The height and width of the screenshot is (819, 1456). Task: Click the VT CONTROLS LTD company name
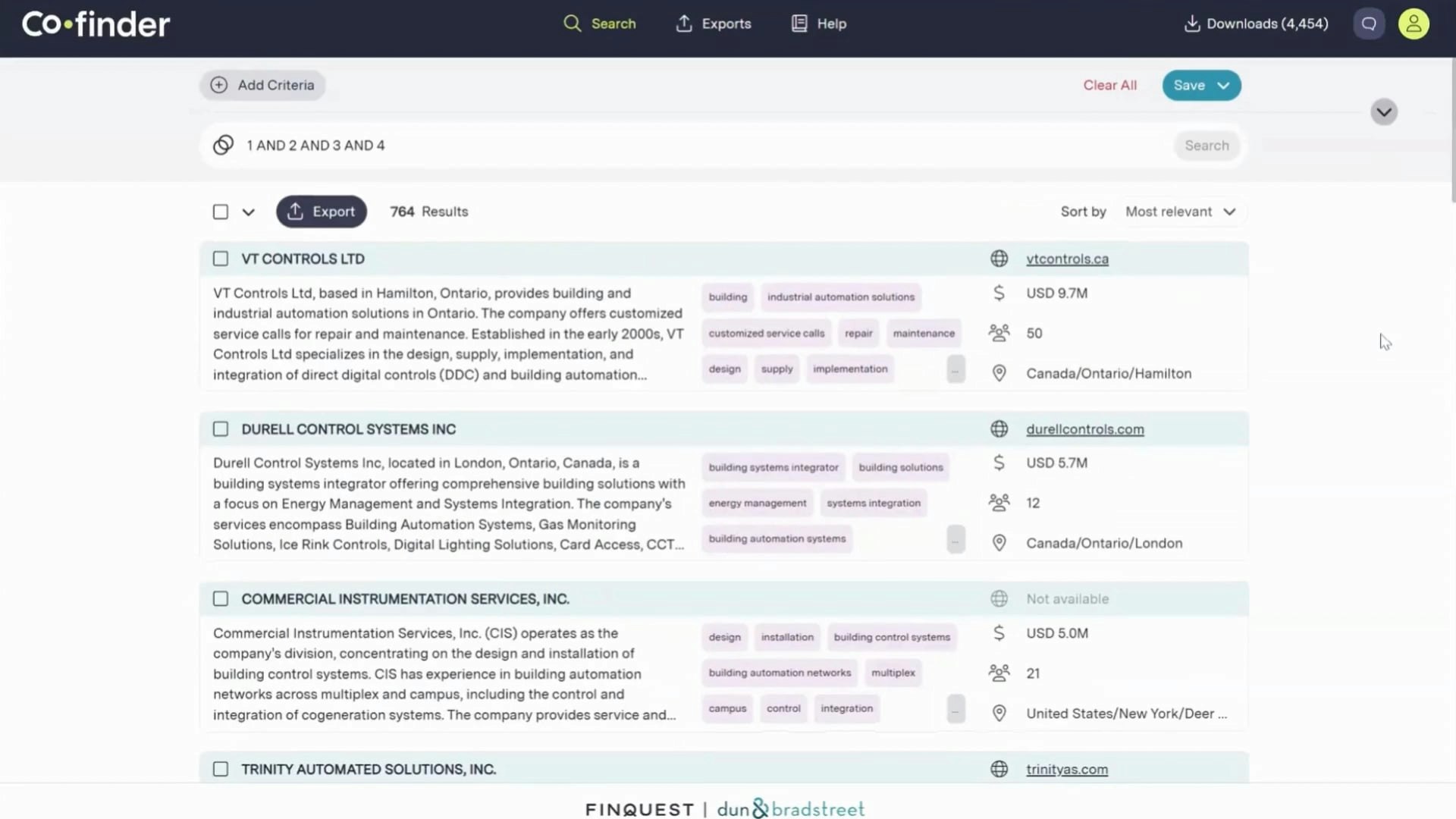[x=303, y=259]
